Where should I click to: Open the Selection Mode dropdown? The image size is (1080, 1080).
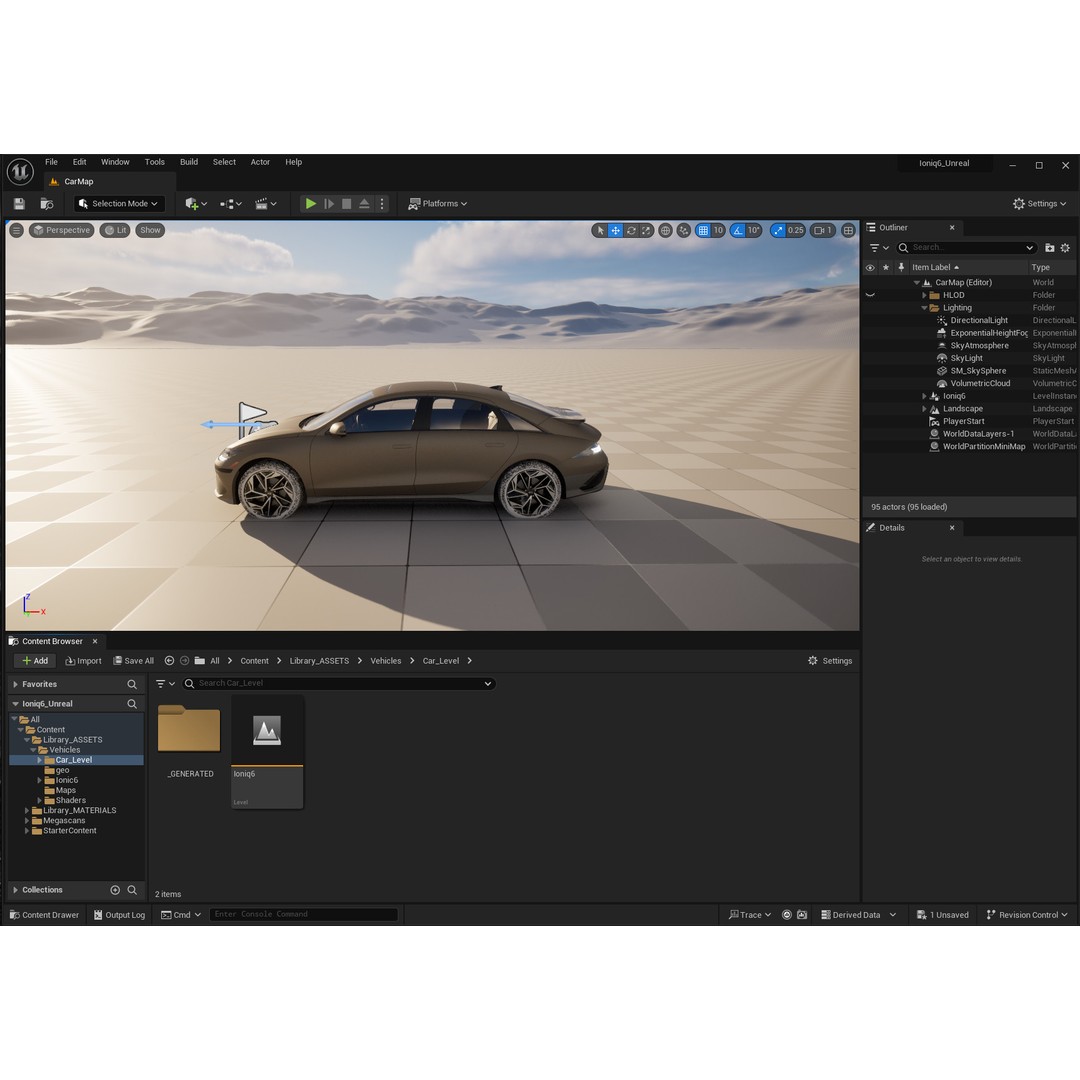pos(118,204)
